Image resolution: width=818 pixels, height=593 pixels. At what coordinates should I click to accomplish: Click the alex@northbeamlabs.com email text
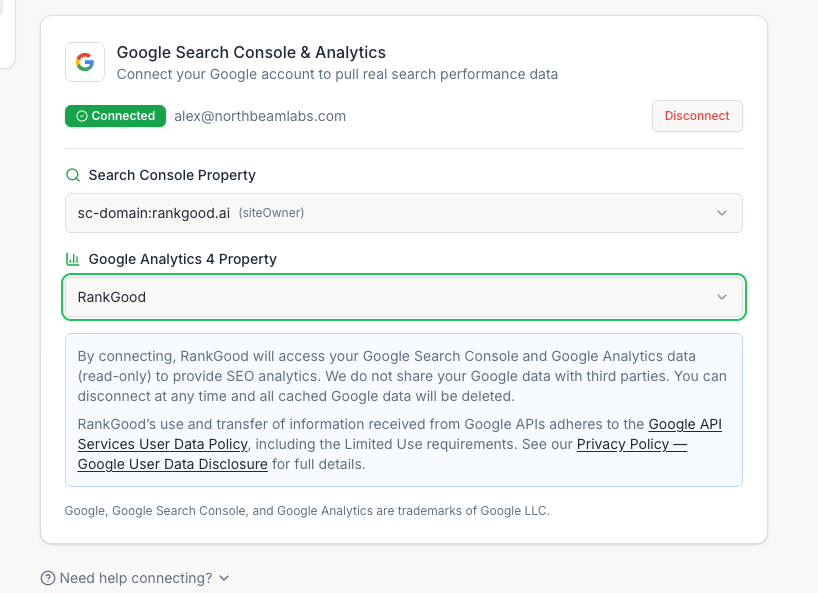pyautogui.click(x=260, y=116)
